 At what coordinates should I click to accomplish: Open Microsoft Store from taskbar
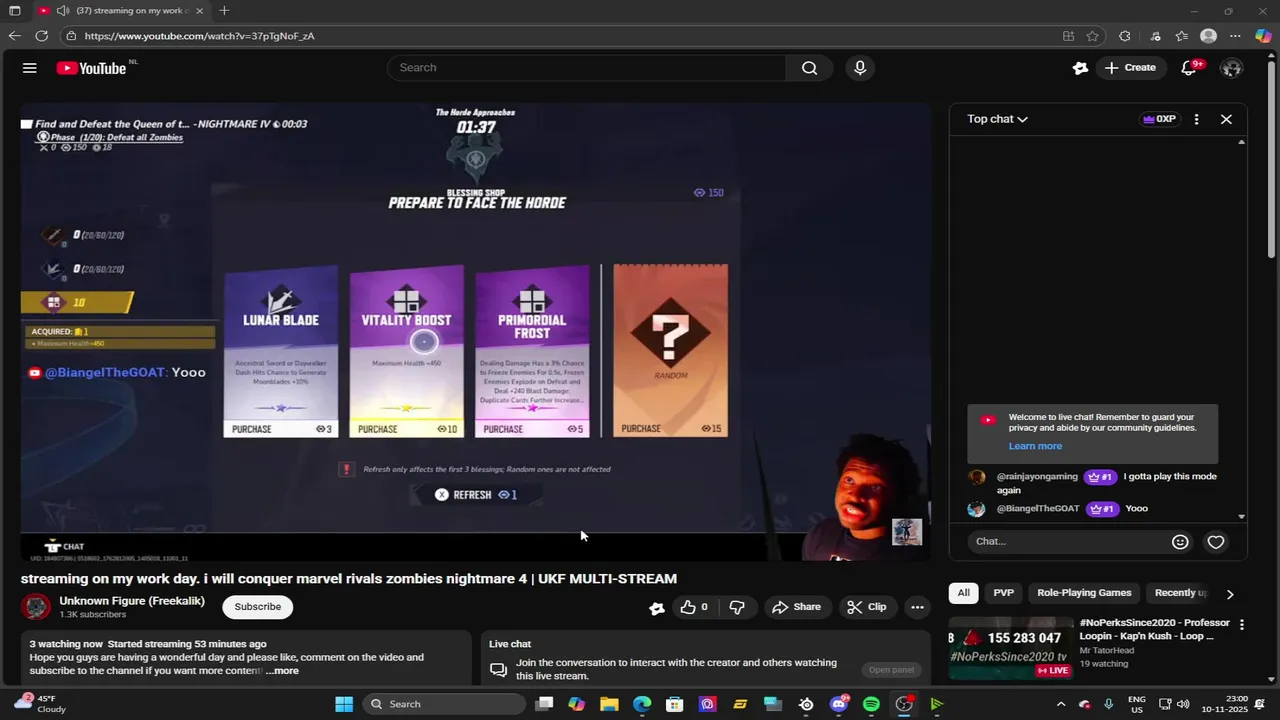(x=675, y=704)
